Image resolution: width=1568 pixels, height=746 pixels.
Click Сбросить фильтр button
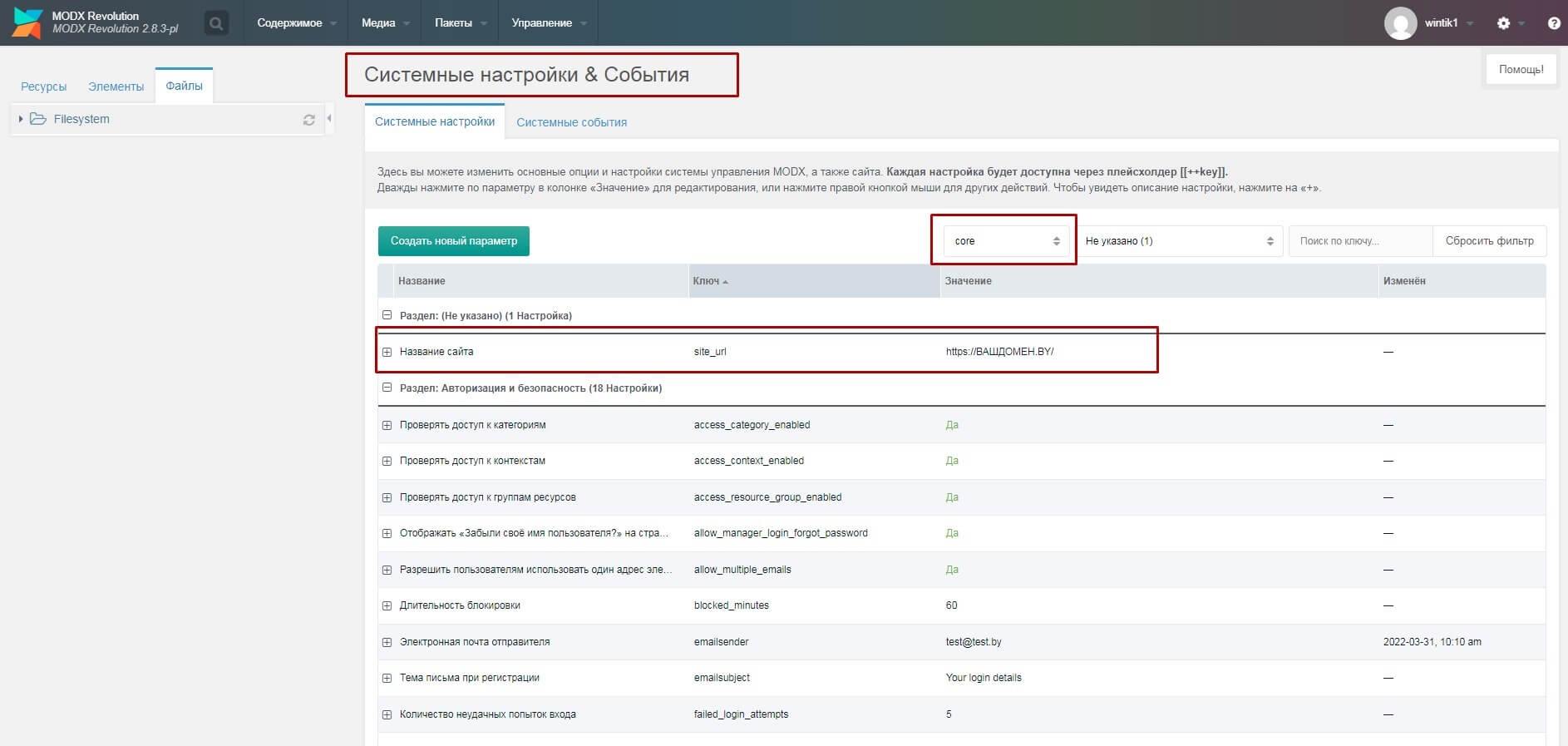click(1488, 241)
